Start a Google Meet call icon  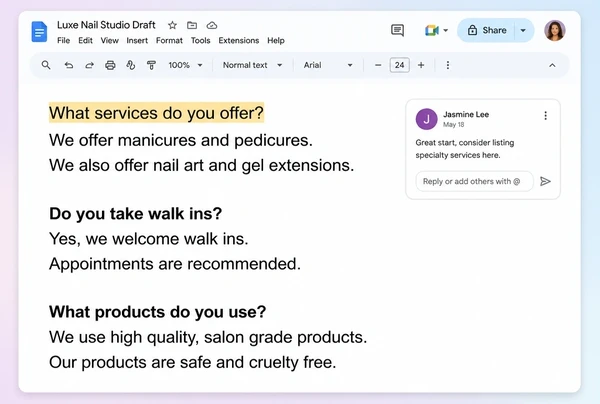pyautogui.click(x=432, y=30)
